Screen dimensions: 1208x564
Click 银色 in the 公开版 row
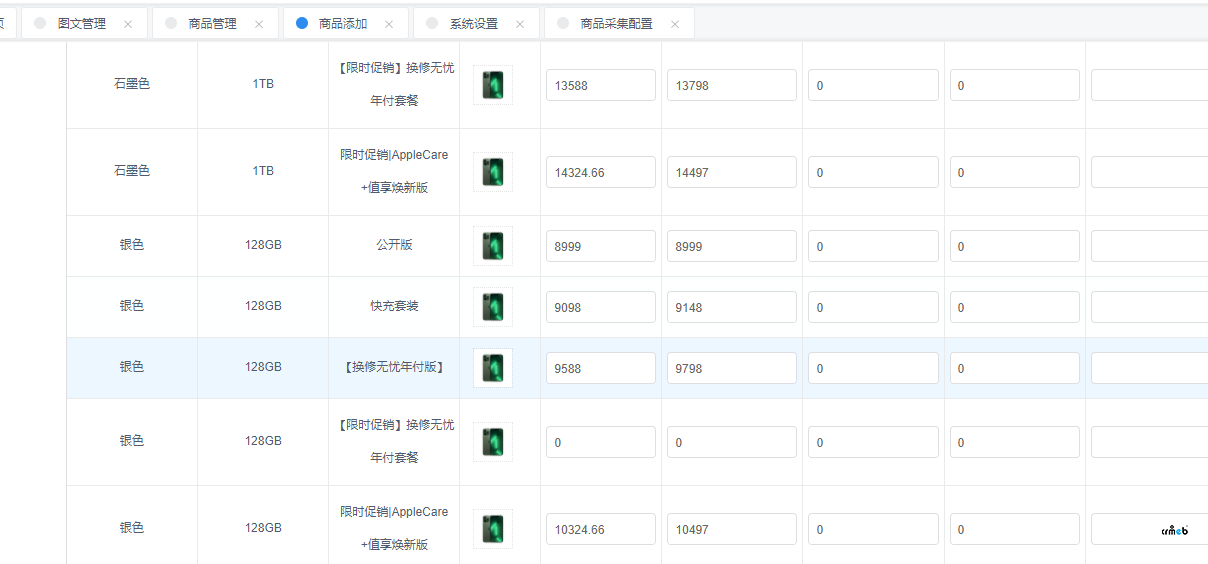coord(132,245)
